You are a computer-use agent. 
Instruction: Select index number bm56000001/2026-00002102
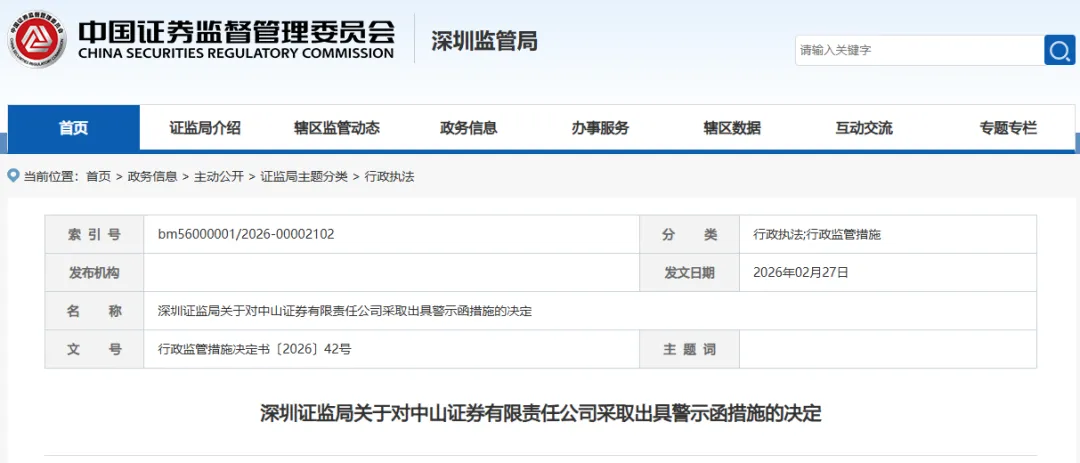click(246, 234)
